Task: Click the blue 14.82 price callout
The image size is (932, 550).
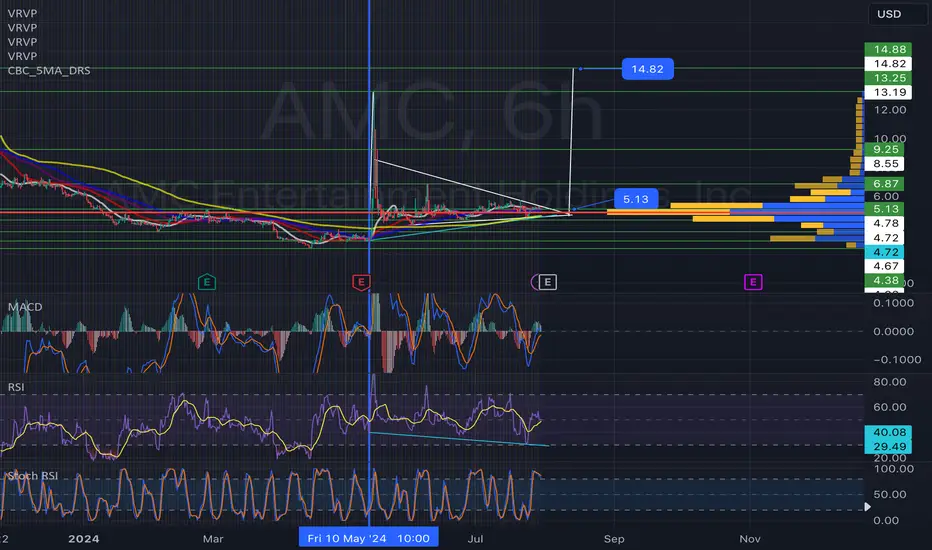Action: click(647, 69)
